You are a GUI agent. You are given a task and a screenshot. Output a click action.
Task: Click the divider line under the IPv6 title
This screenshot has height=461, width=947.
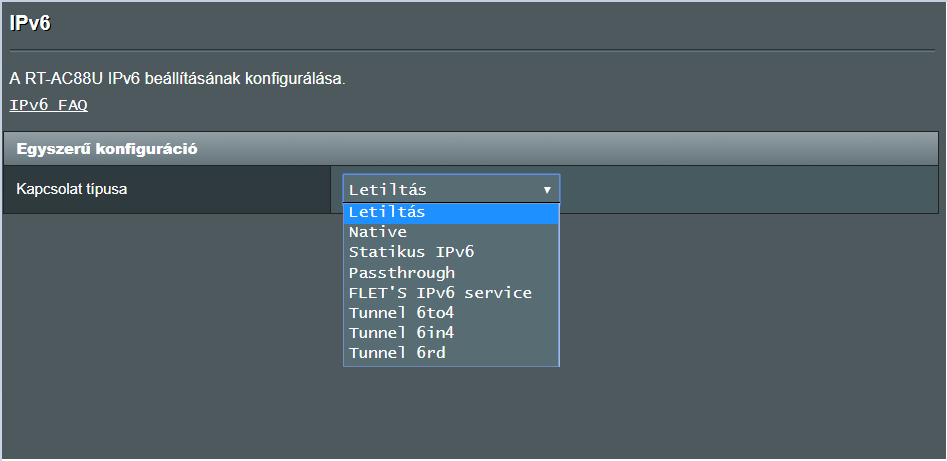[x=472, y=50]
